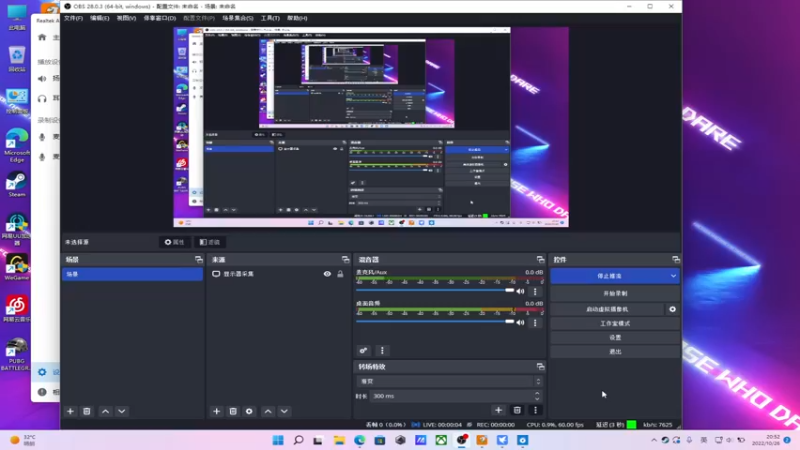Open Microsoft Edge from taskbar
The height and width of the screenshot is (450, 800).
[x=360, y=440]
